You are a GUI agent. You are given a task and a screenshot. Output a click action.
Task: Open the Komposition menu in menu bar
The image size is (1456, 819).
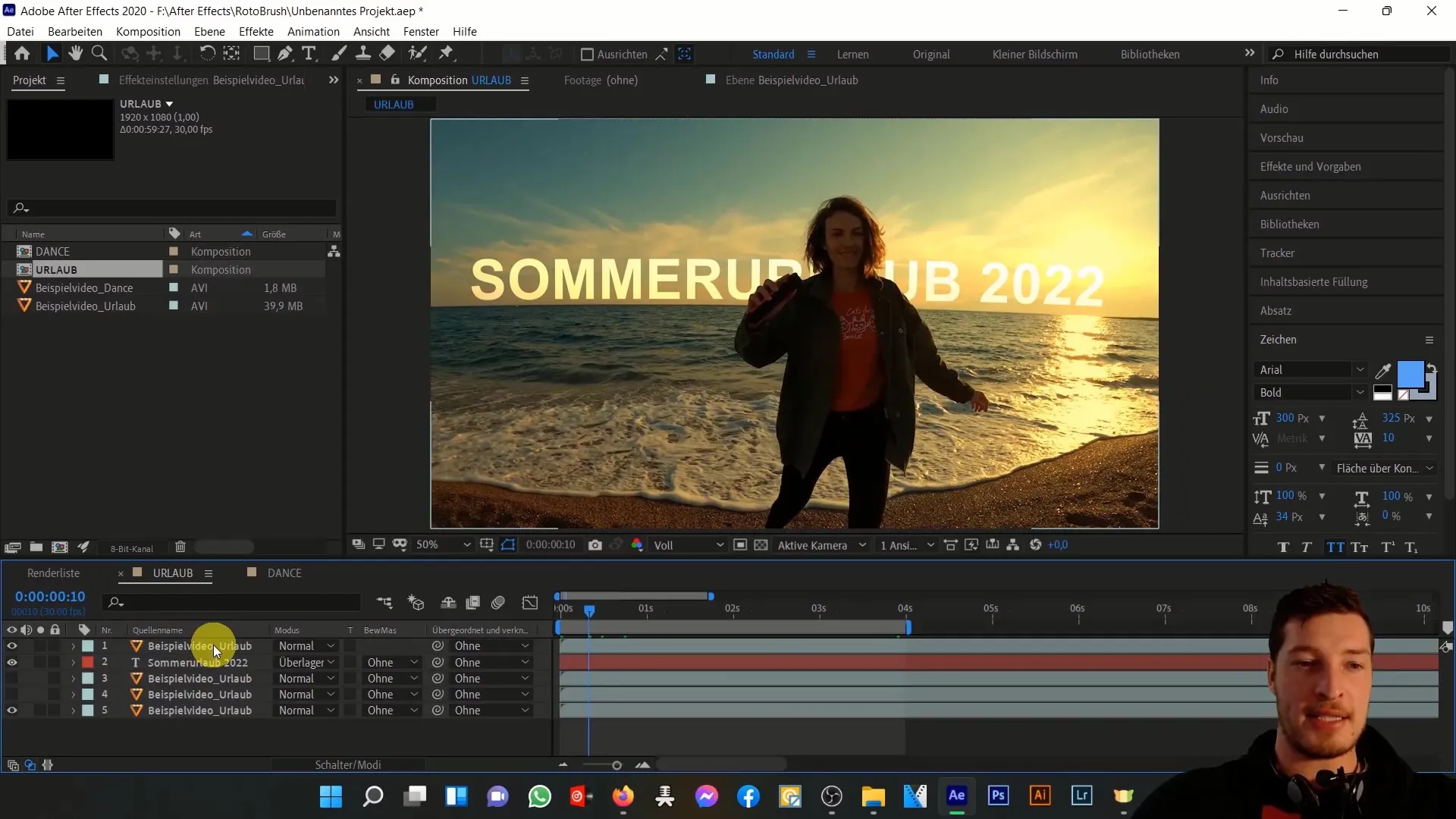pyautogui.click(x=148, y=31)
